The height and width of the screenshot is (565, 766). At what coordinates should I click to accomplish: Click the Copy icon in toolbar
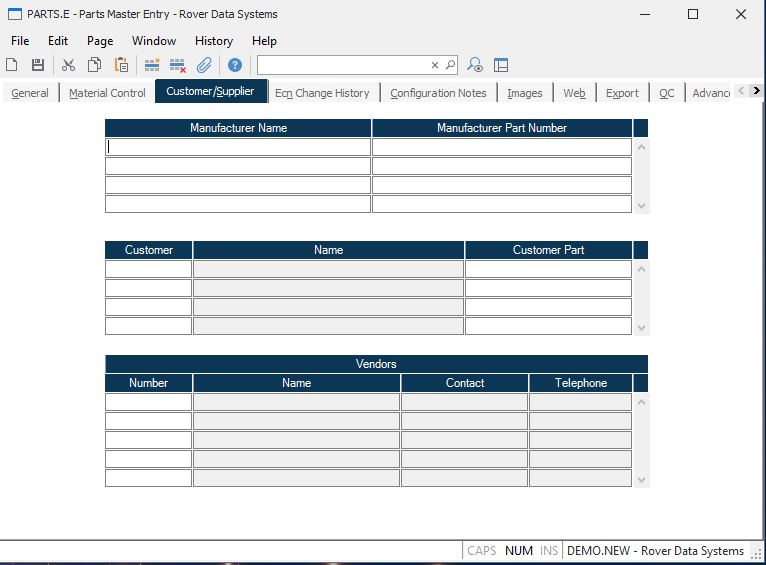pyautogui.click(x=94, y=65)
